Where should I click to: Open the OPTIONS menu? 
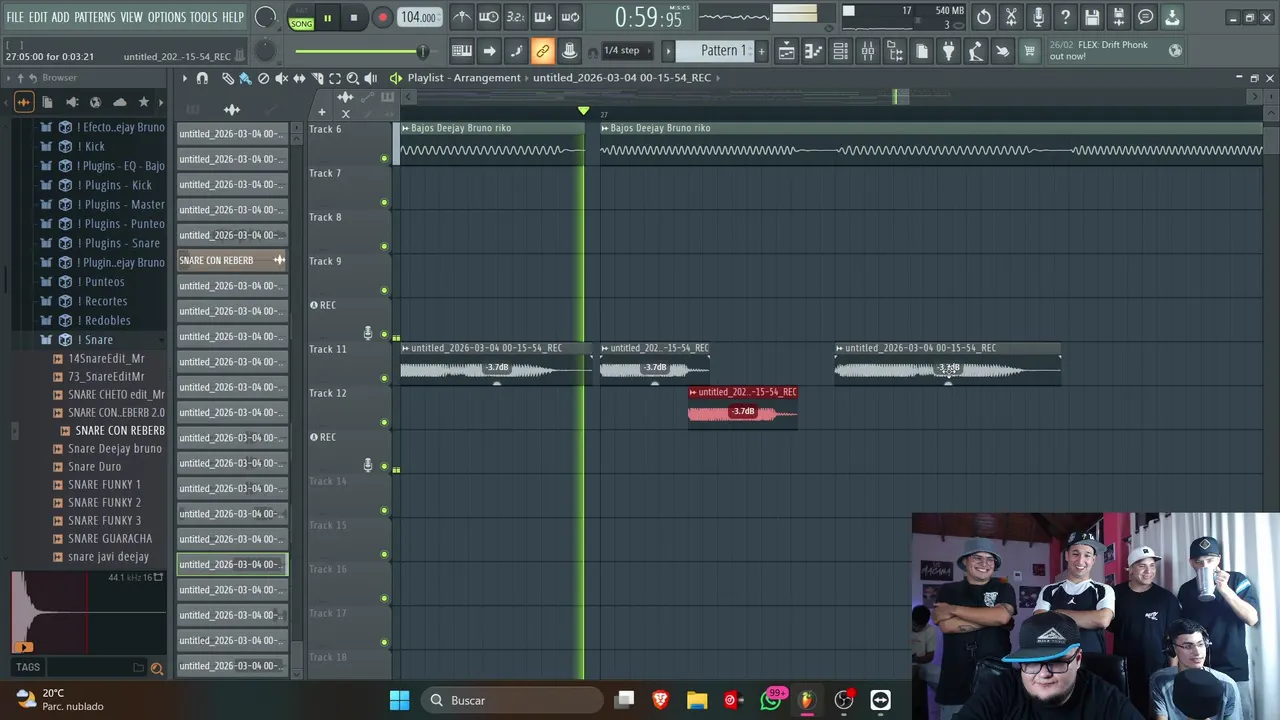pyautogui.click(x=167, y=17)
